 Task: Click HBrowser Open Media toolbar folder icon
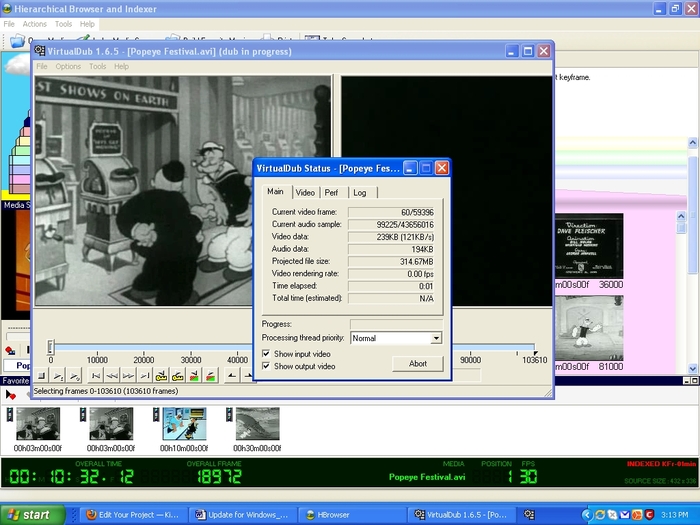click(17, 41)
